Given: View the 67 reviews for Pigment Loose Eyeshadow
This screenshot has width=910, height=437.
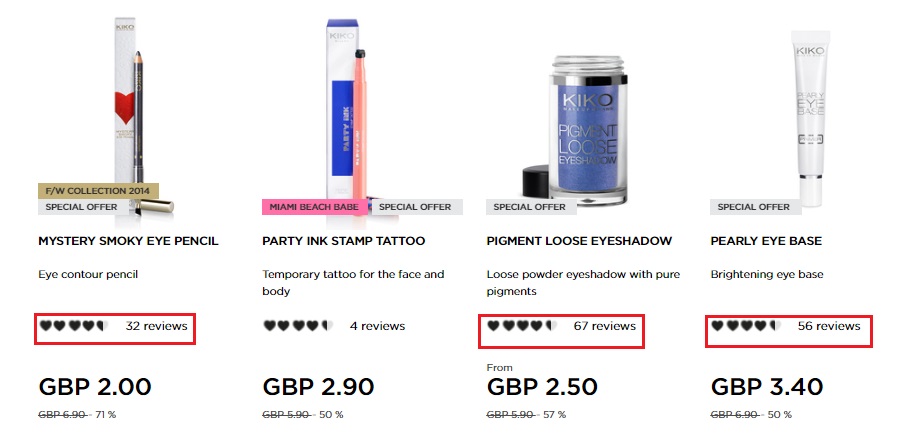Looking at the screenshot, I should point(604,326).
